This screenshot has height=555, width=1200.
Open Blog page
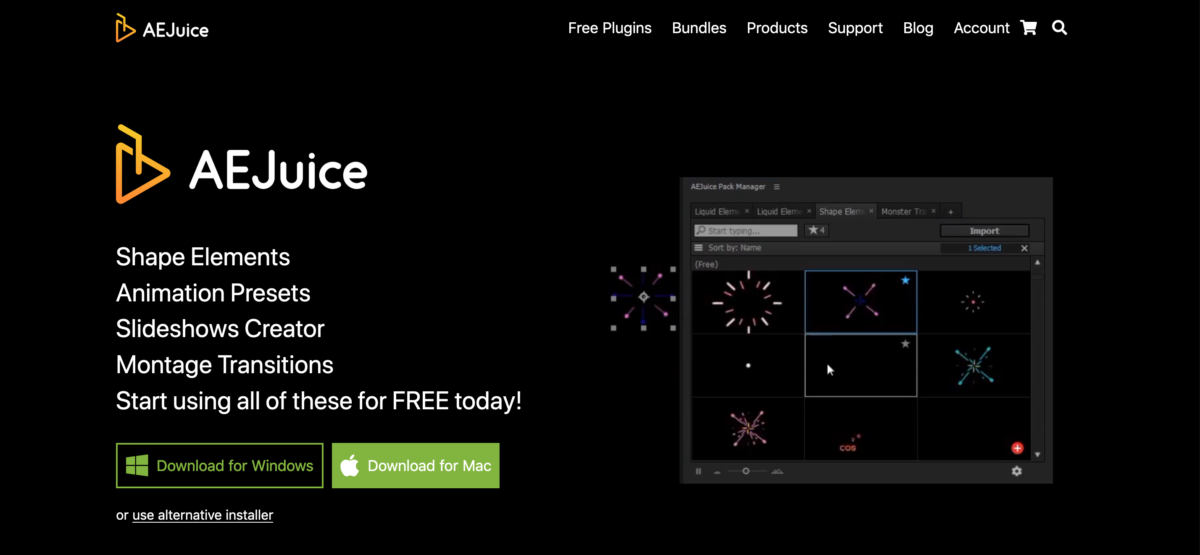(x=918, y=28)
